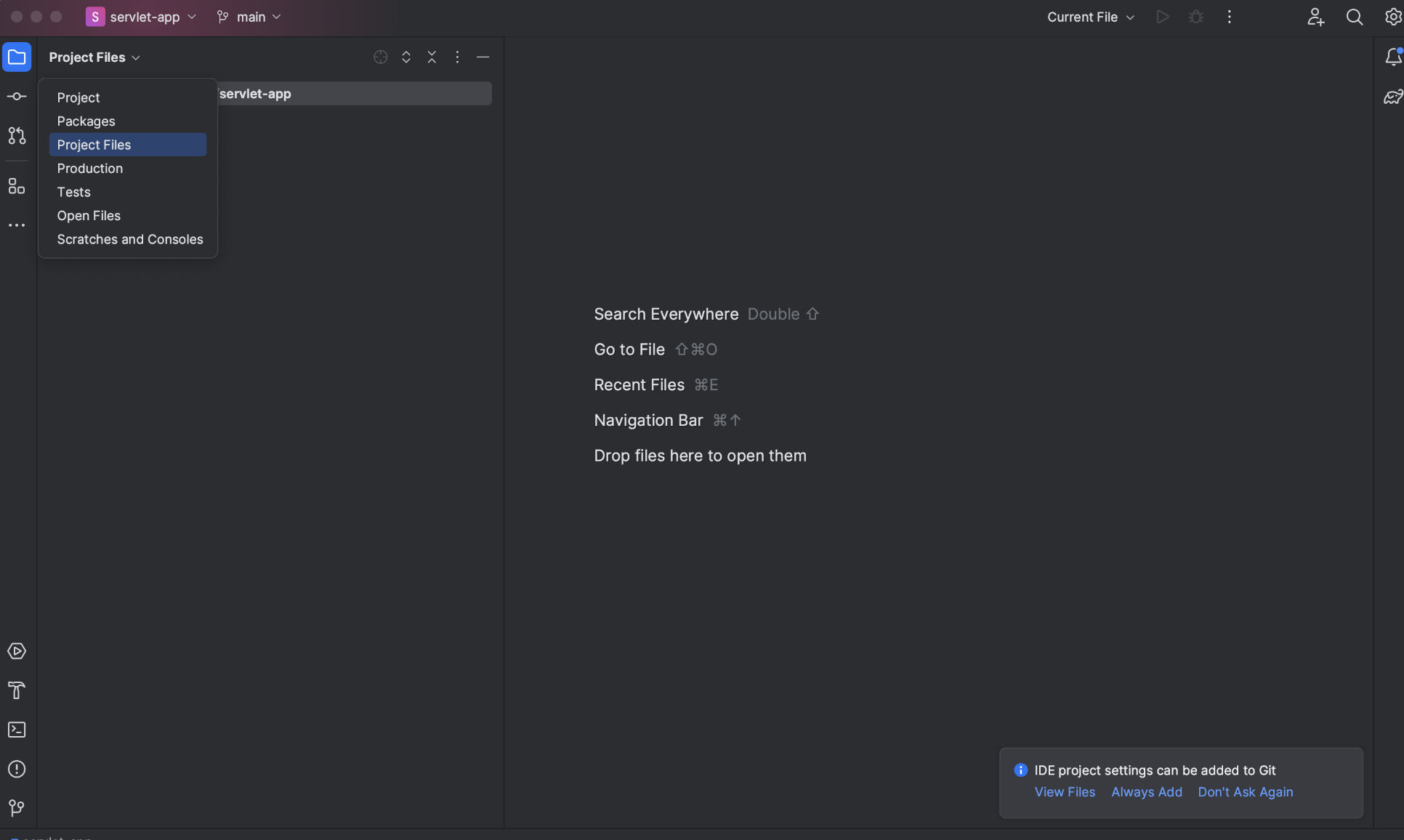Select Packages from the view list
Image resolution: width=1404 pixels, height=840 pixels.
coord(86,121)
